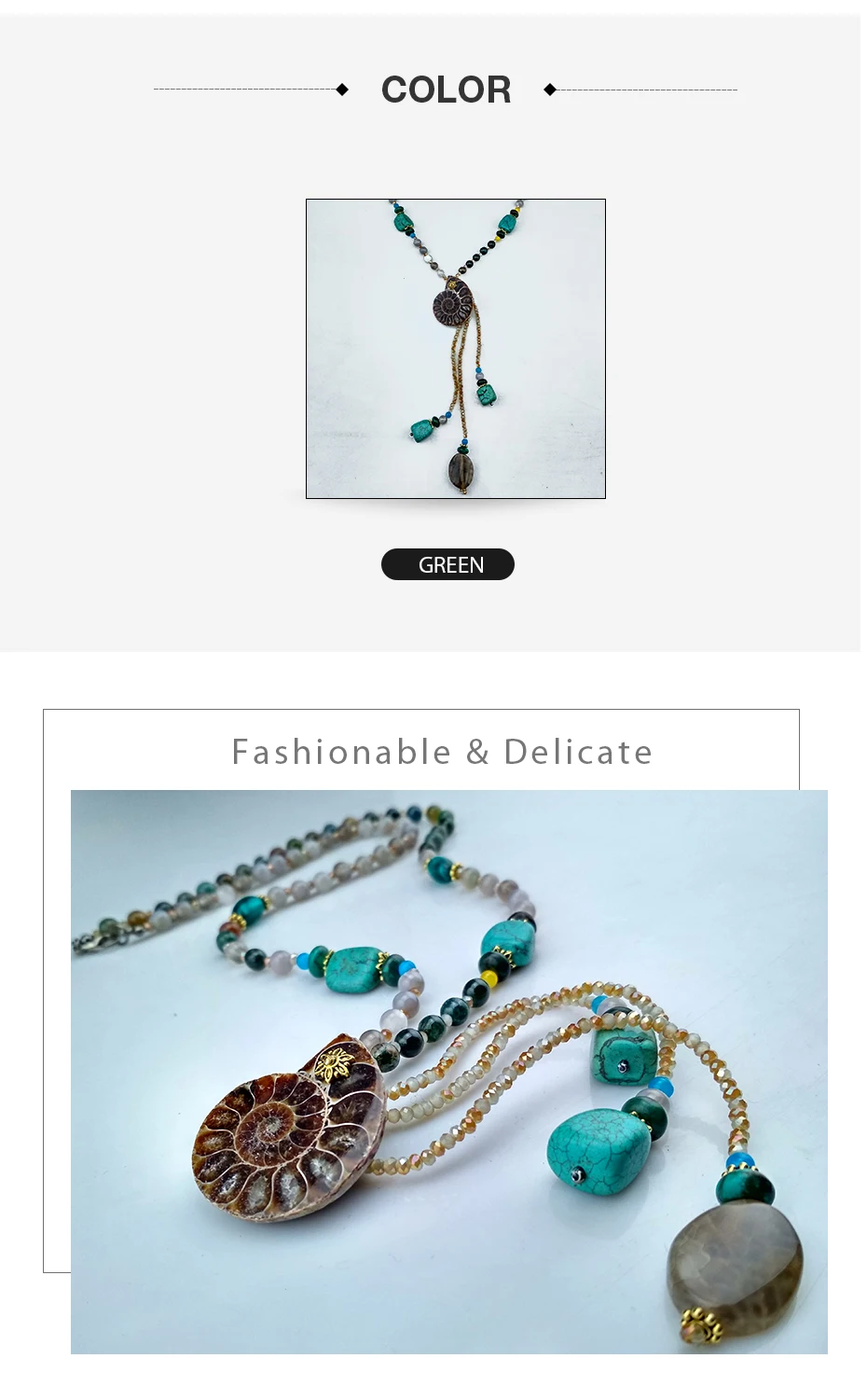Click the GREEN color label button
Screen dimensions: 867x1400
(x=447, y=564)
